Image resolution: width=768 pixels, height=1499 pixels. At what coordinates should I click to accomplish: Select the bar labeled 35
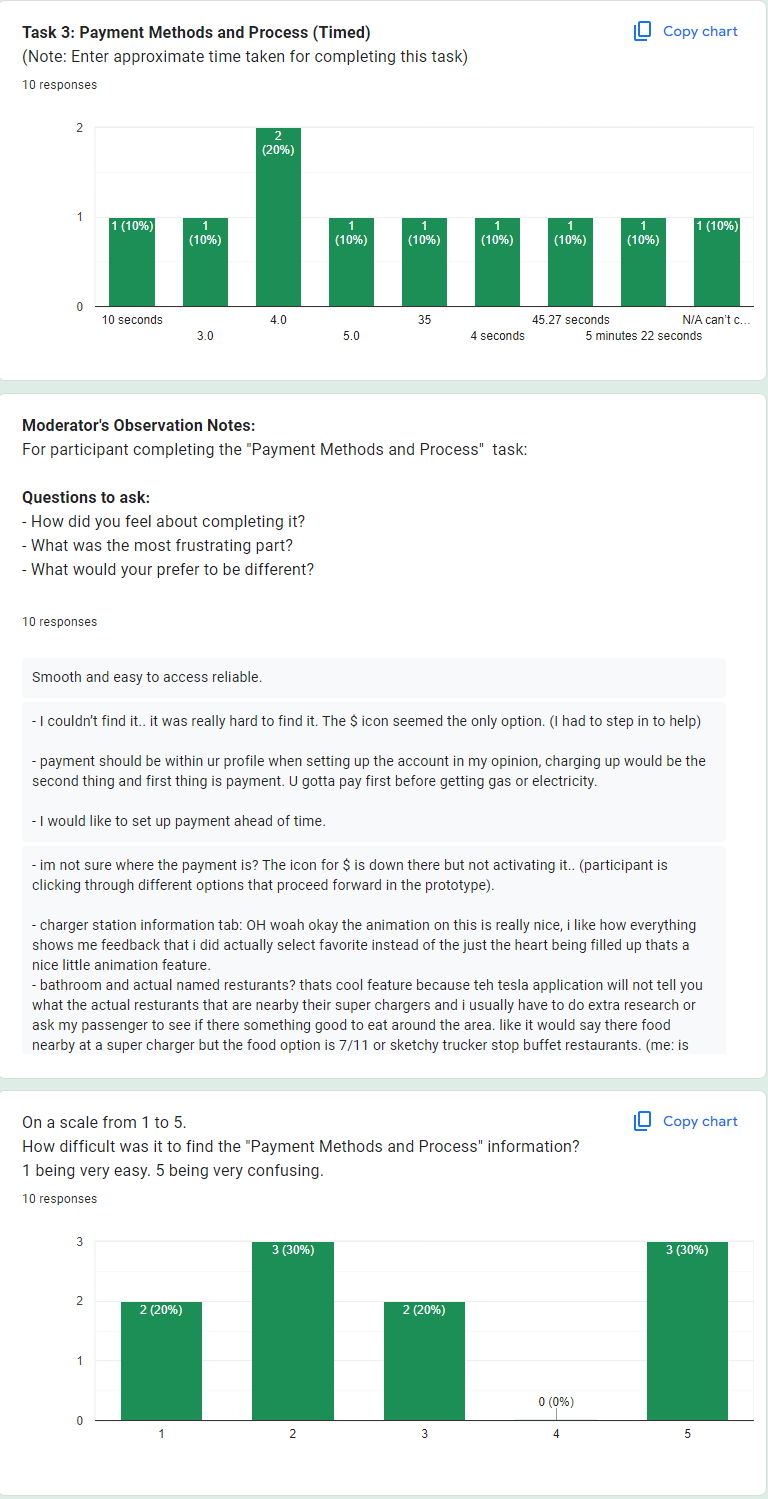pyautogui.click(x=424, y=262)
